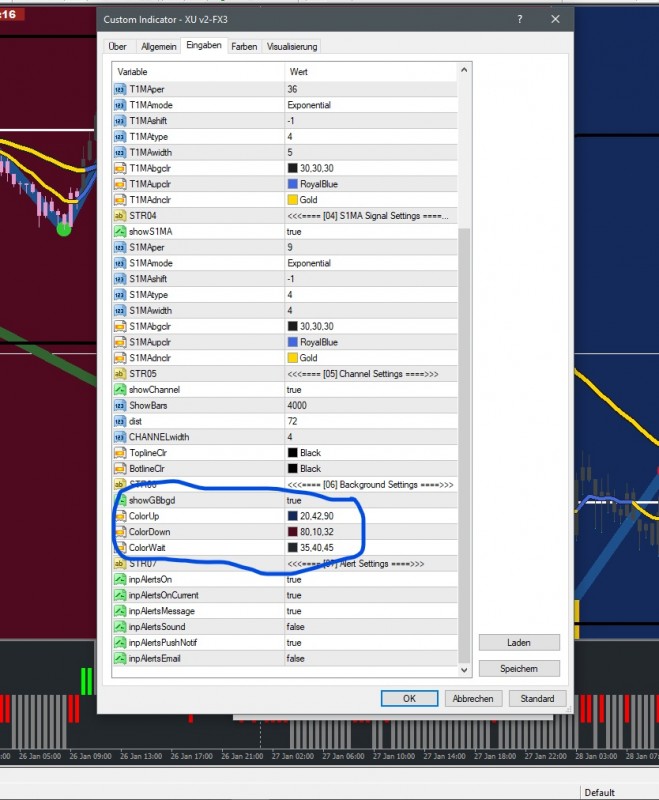Click the T1MAdnclr color-type icon
The height and width of the screenshot is (800, 659).
[x=120, y=200]
